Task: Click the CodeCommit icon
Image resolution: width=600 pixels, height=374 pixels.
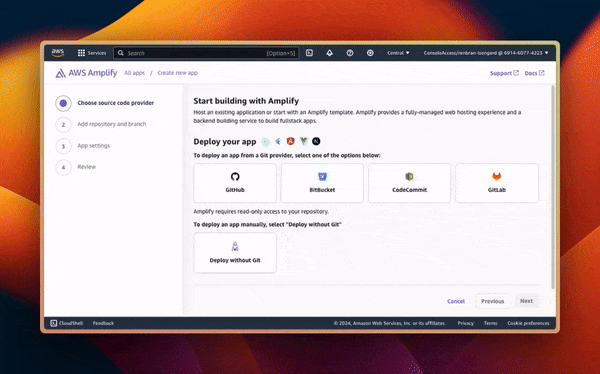Action: (x=409, y=176)
